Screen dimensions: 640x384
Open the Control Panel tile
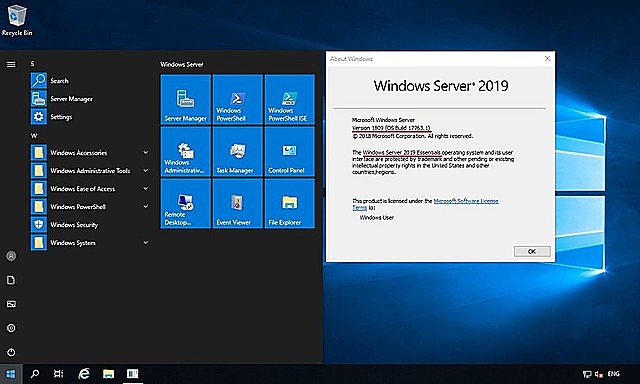(289, 151)
